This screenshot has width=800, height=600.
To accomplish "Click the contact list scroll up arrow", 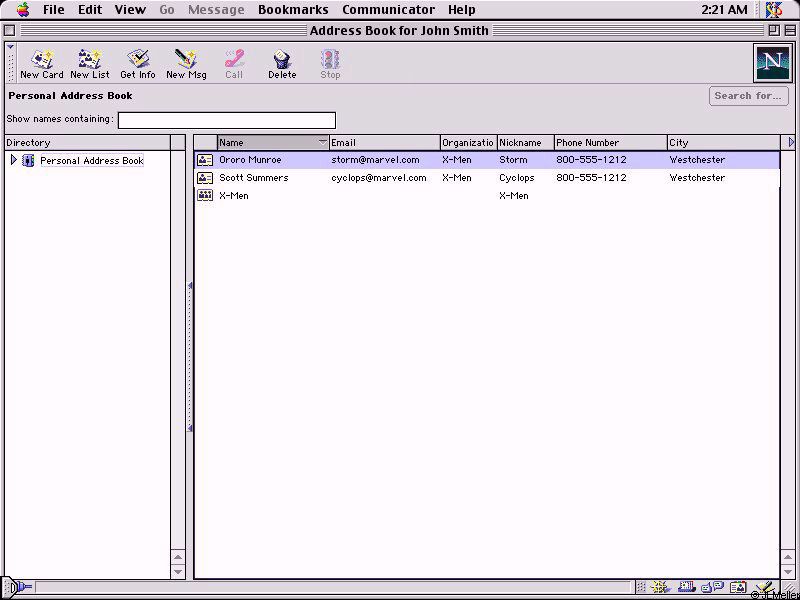I will pos(788,558).
